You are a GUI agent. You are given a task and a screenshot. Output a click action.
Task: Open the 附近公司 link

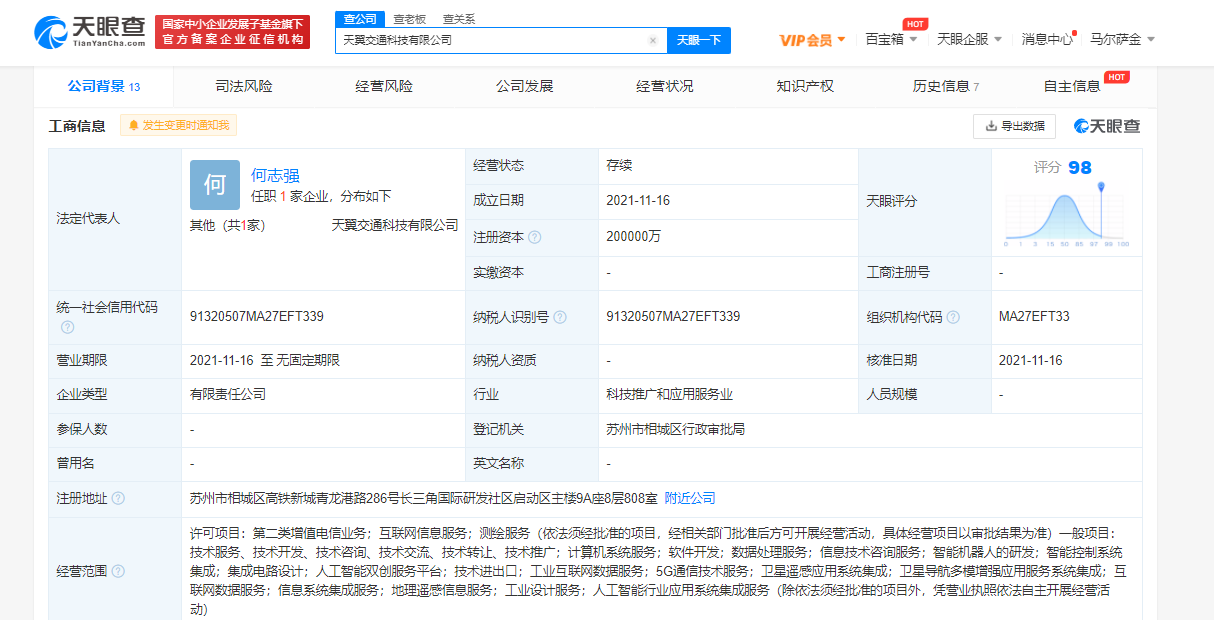click(690, 498)
